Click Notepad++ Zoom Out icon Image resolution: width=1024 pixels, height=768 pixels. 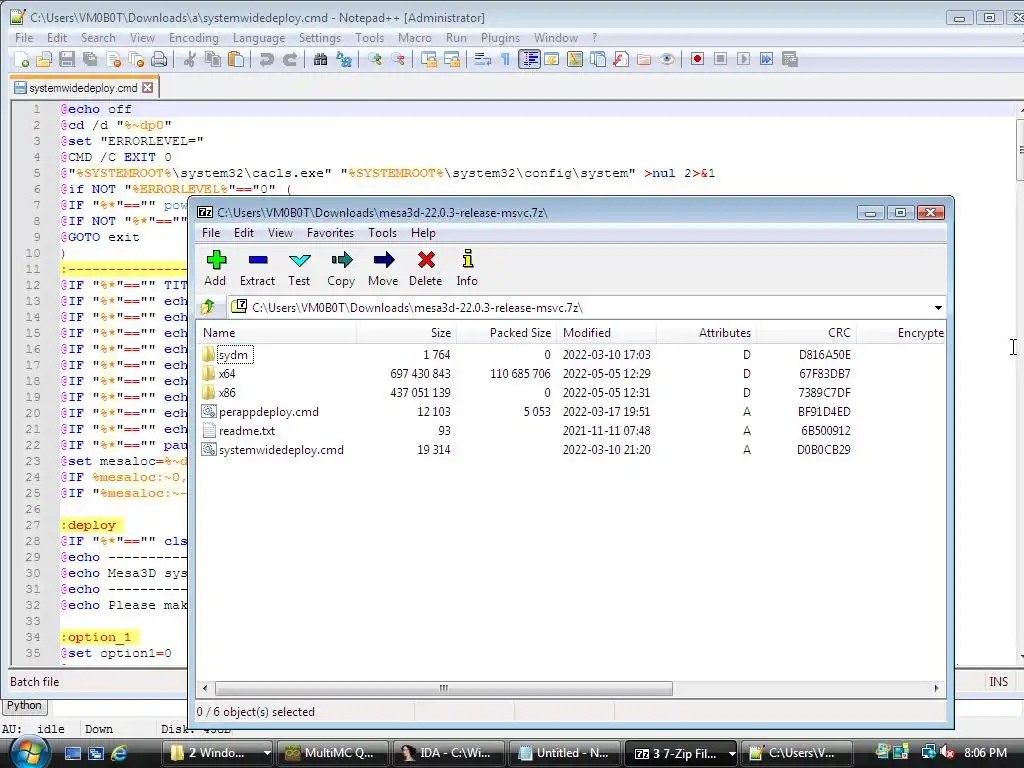398,60
